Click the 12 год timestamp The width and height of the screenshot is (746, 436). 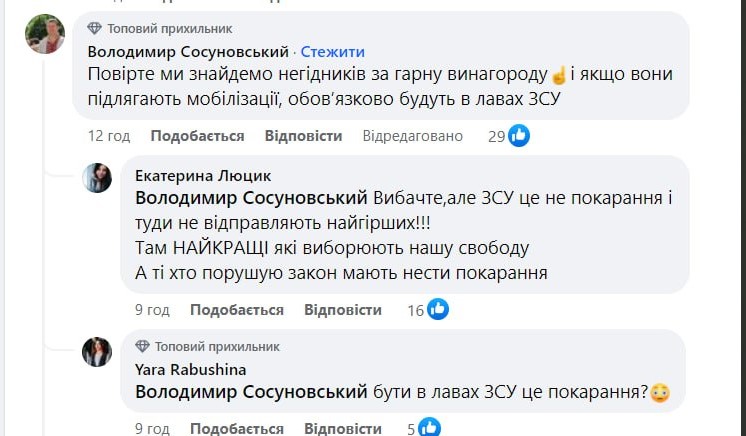click(109, 136)
